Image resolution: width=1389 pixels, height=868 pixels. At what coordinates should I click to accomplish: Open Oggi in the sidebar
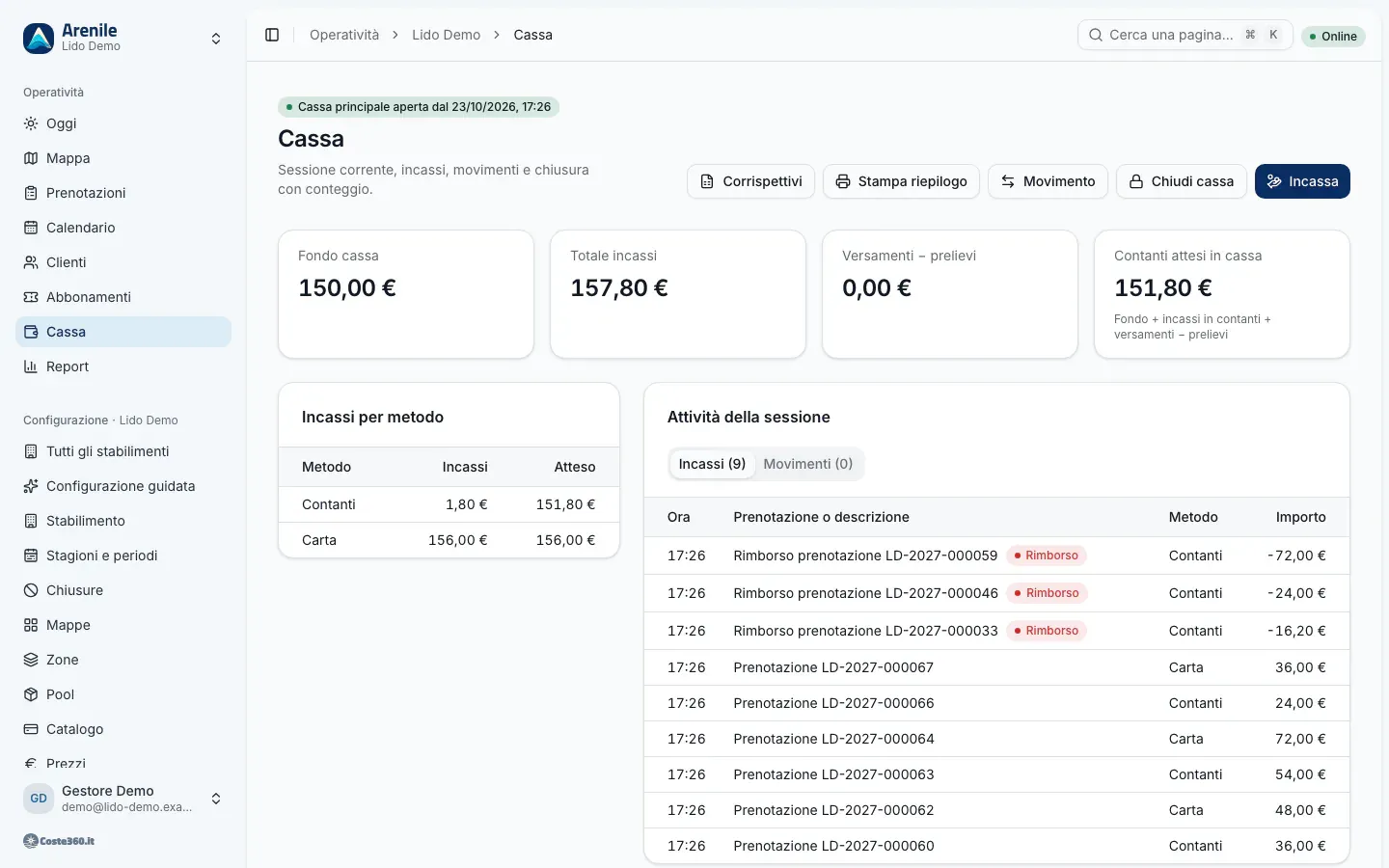[123, 123]
